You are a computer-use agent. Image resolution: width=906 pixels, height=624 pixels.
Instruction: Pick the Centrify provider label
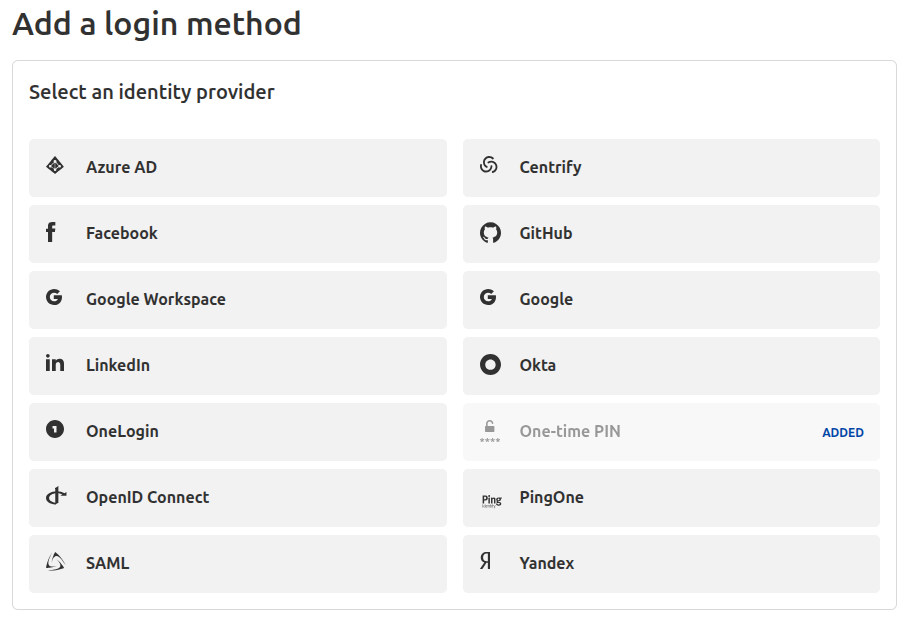coord(550,167)
